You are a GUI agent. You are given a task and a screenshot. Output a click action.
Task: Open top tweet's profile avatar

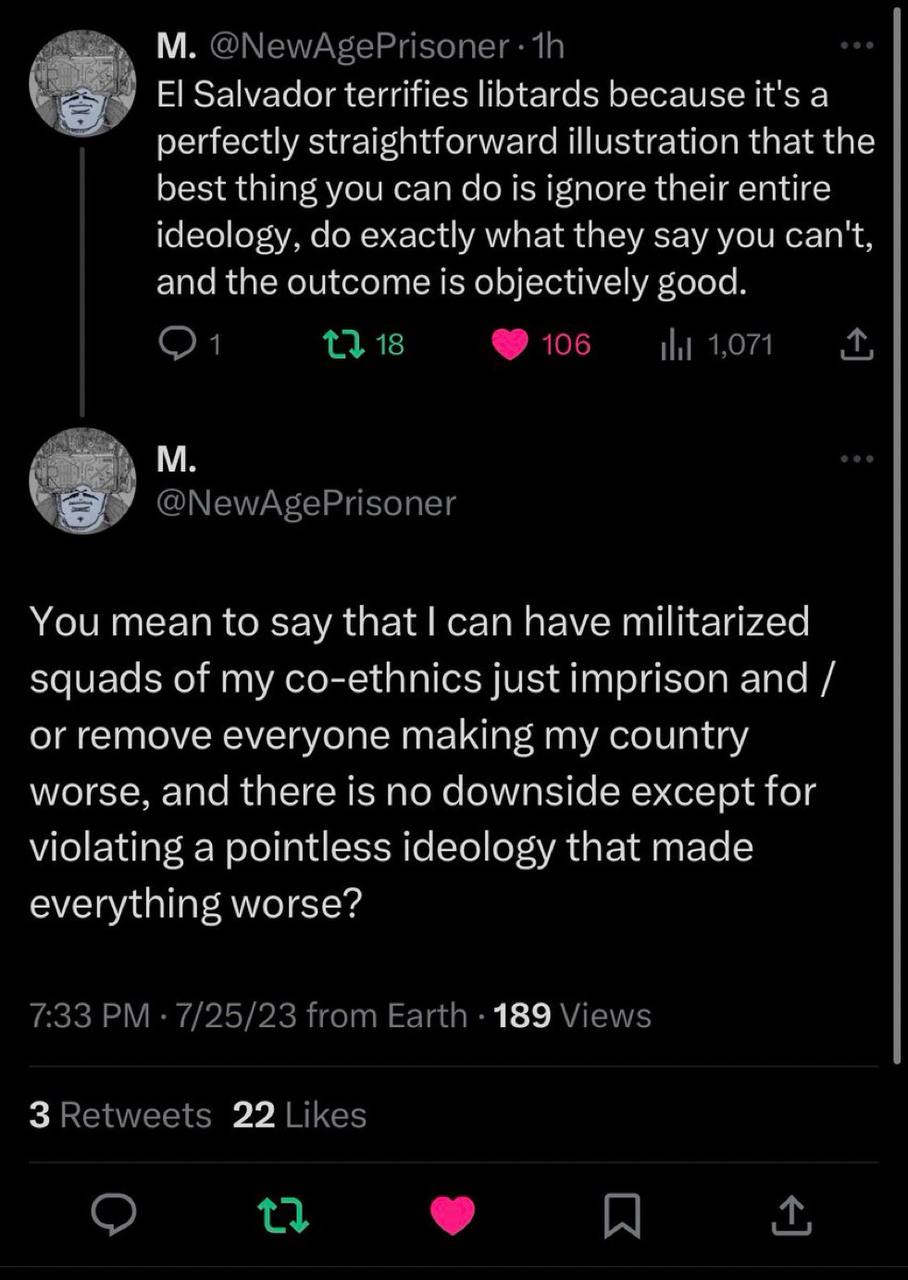(81, 83)
